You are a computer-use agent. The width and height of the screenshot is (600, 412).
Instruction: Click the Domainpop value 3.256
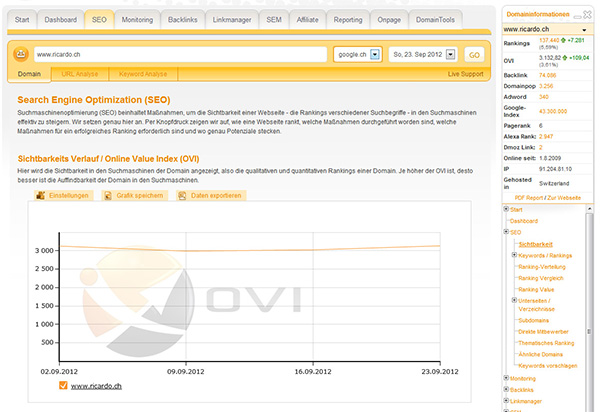coord(546,86)
